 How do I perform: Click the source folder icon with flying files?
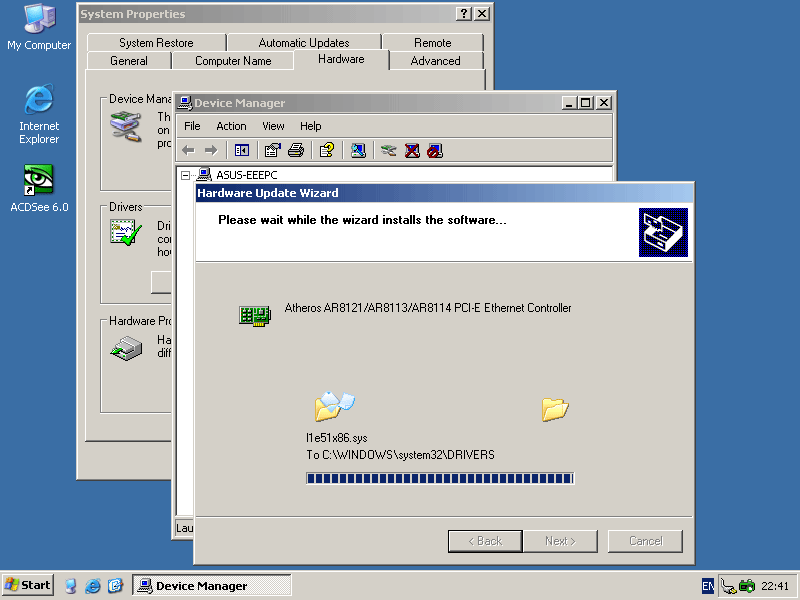(x=335, y=407)
